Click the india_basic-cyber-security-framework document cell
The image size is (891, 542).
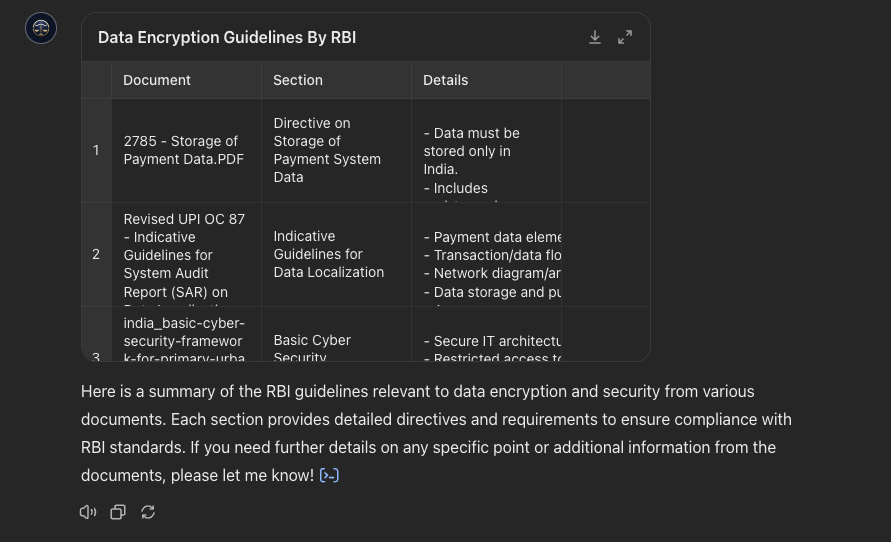(x=184, y=340)
